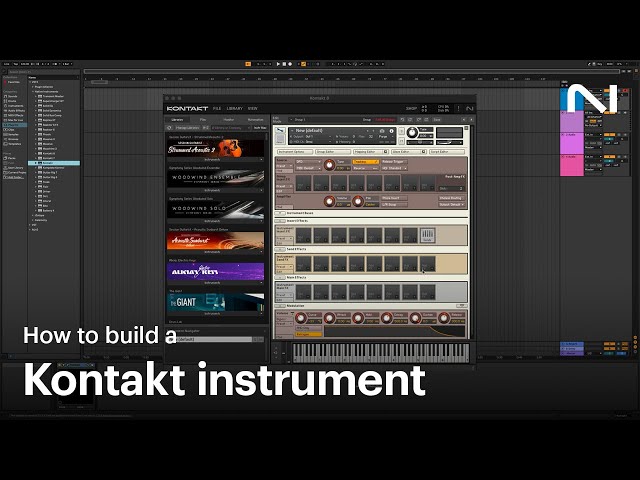Collapse the Insert Effects section
Image resolution: width=640 pixels, height=480 pixels.
(x=280, y=221)
